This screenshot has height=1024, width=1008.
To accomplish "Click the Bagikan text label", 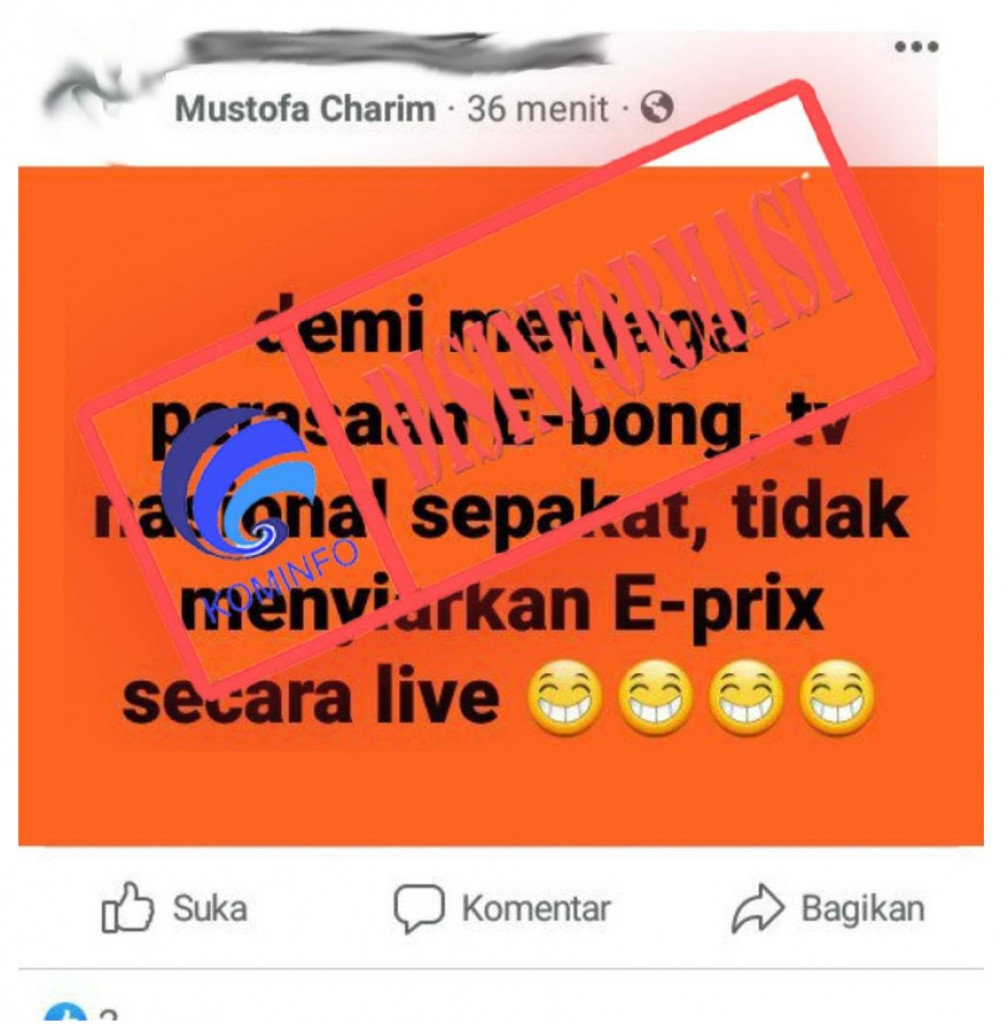I will click(x=862, y=908).
